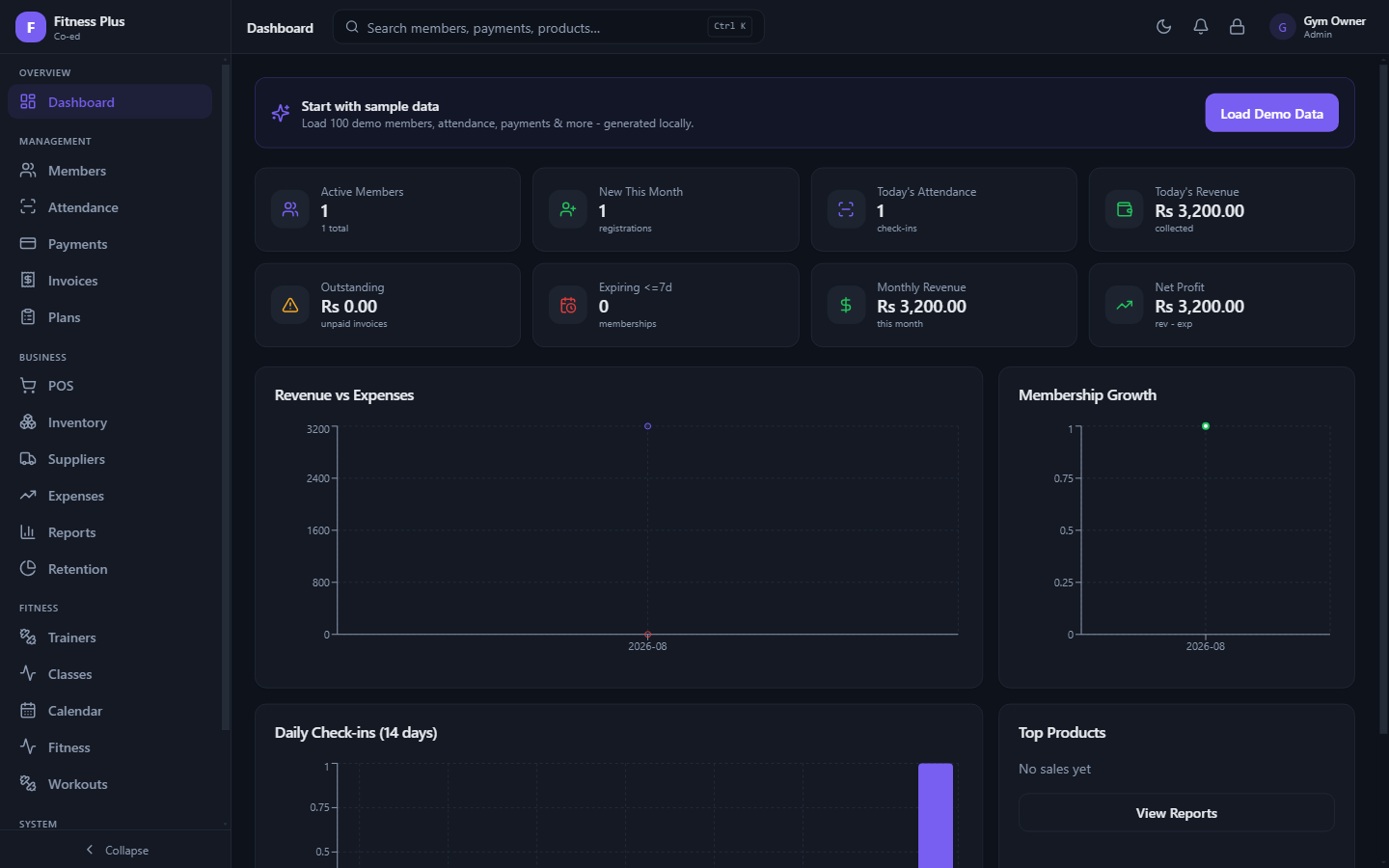Click the sparkle icon in sample data banner
The height and width of the screenshot is (868, 1389).
pos(281,113)
